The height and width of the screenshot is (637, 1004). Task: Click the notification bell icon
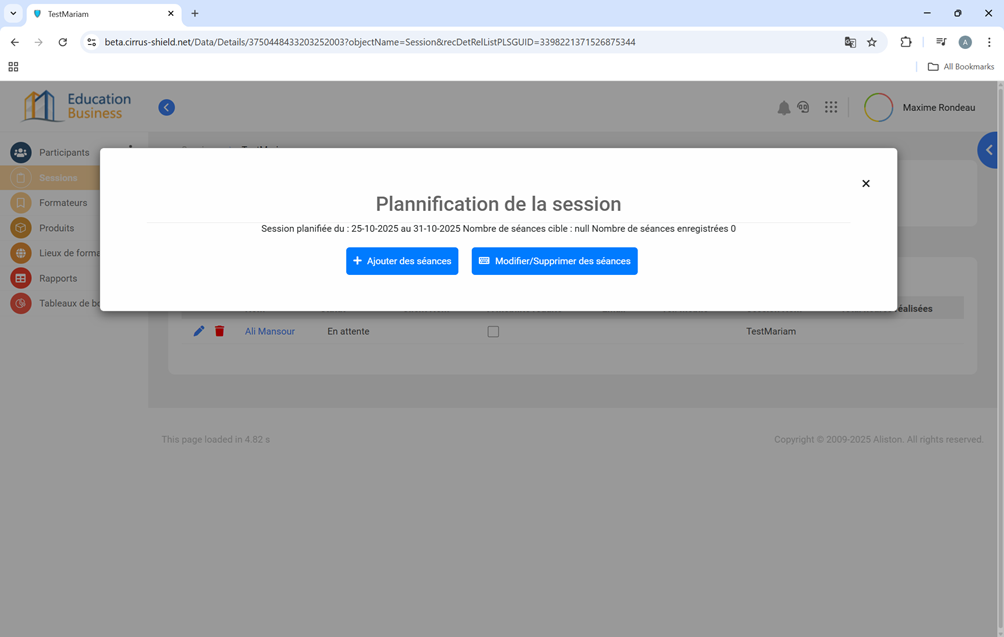point(783,108)
